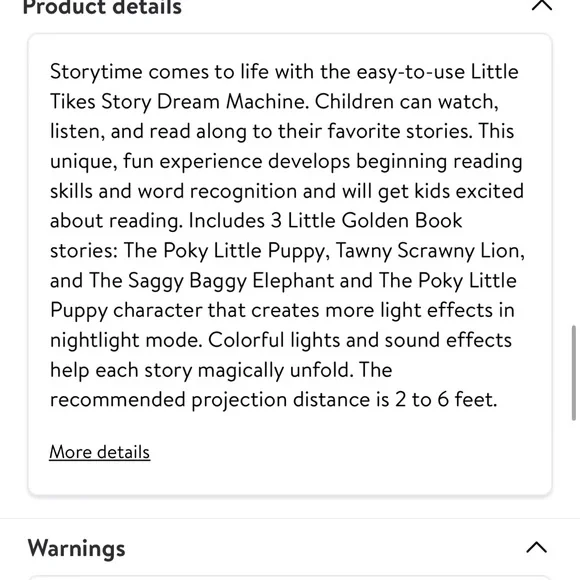Screen dimensions: 580x580
Task: Click the phrase unique, fun experience
Action: tap(156, 162)
